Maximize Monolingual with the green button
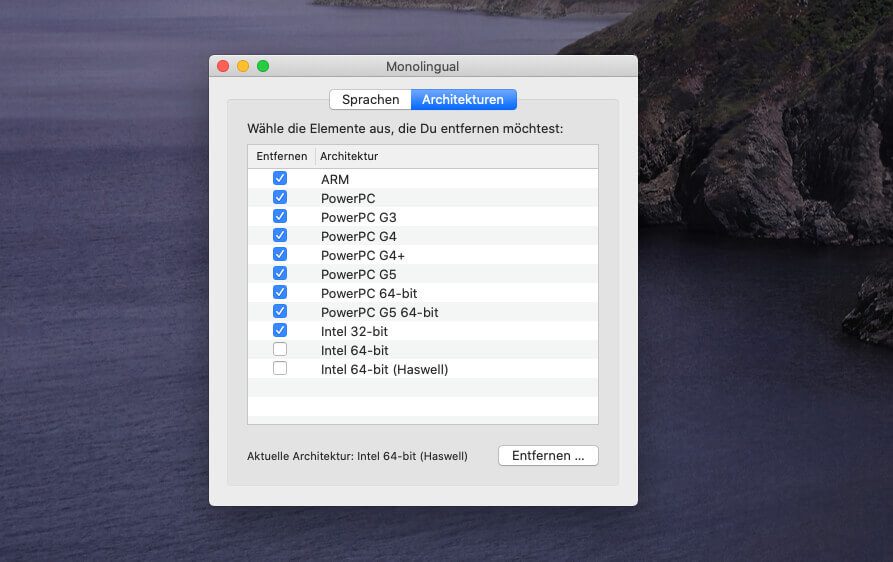893x562 pixels. 263,66
